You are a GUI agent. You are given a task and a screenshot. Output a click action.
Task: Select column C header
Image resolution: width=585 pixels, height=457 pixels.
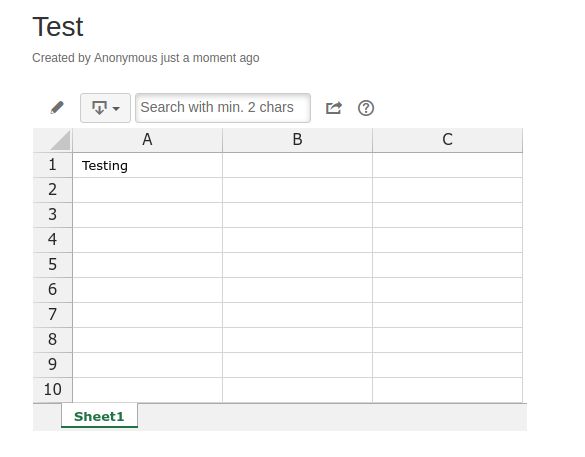447,140
